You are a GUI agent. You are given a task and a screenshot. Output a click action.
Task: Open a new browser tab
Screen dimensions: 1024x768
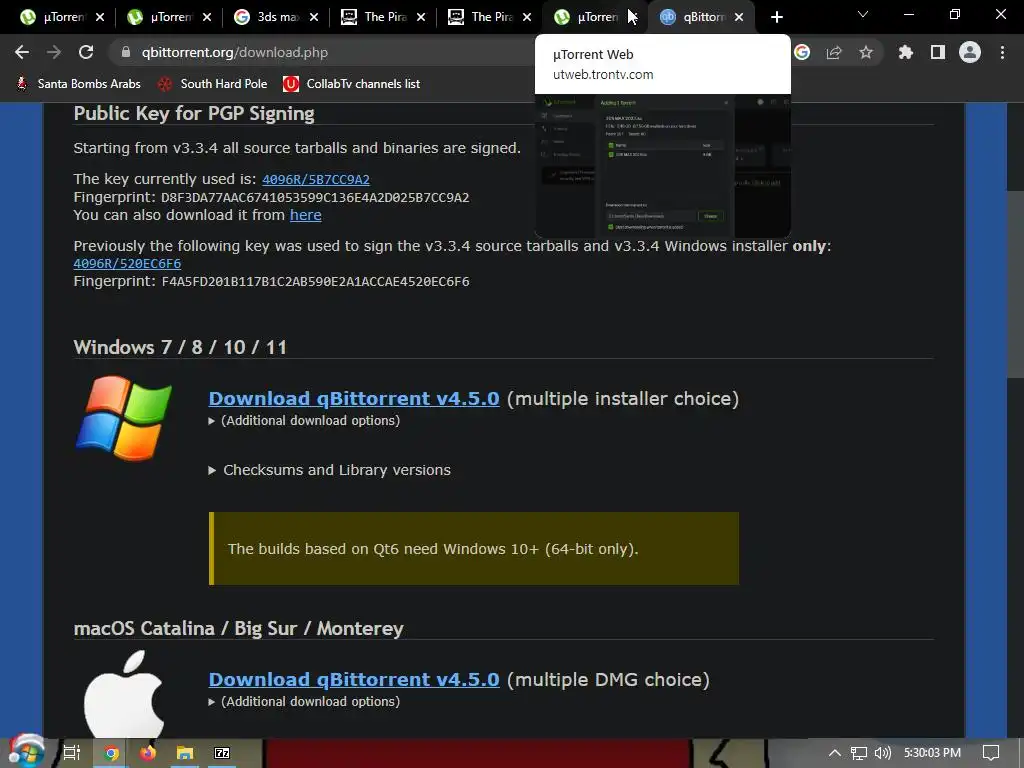[776, 17]
